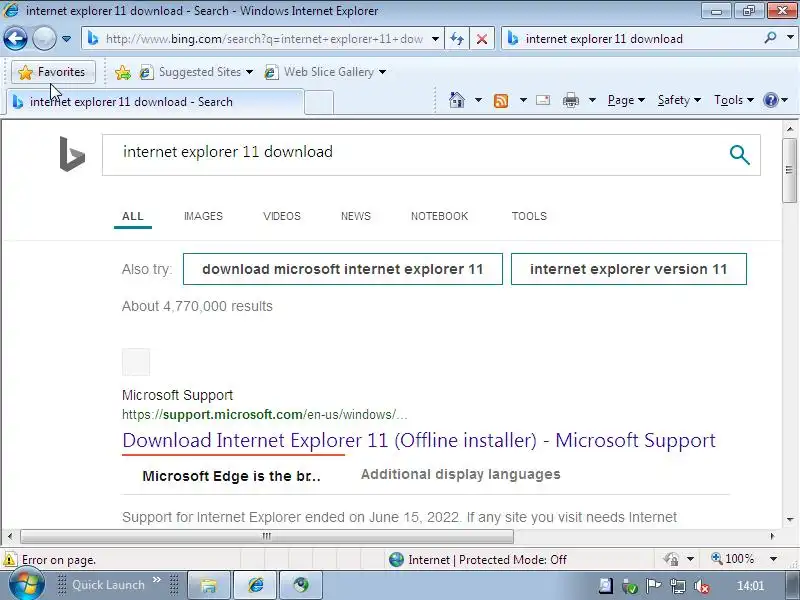
Task: Click the 'Error on page' warning icon
Action: coord(10,559)
